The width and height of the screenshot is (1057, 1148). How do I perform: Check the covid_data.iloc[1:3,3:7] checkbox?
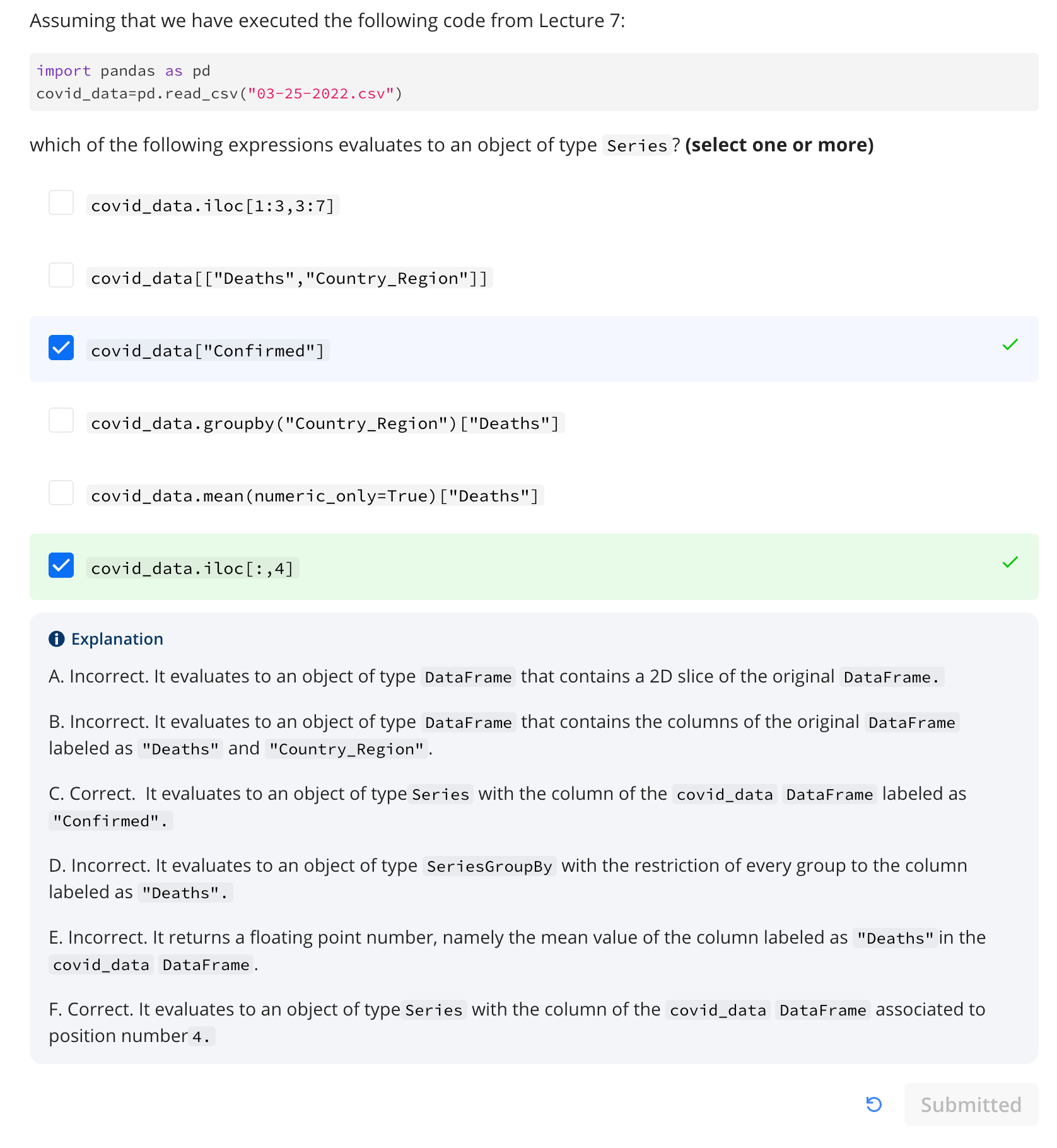click(x=61, y=202)
